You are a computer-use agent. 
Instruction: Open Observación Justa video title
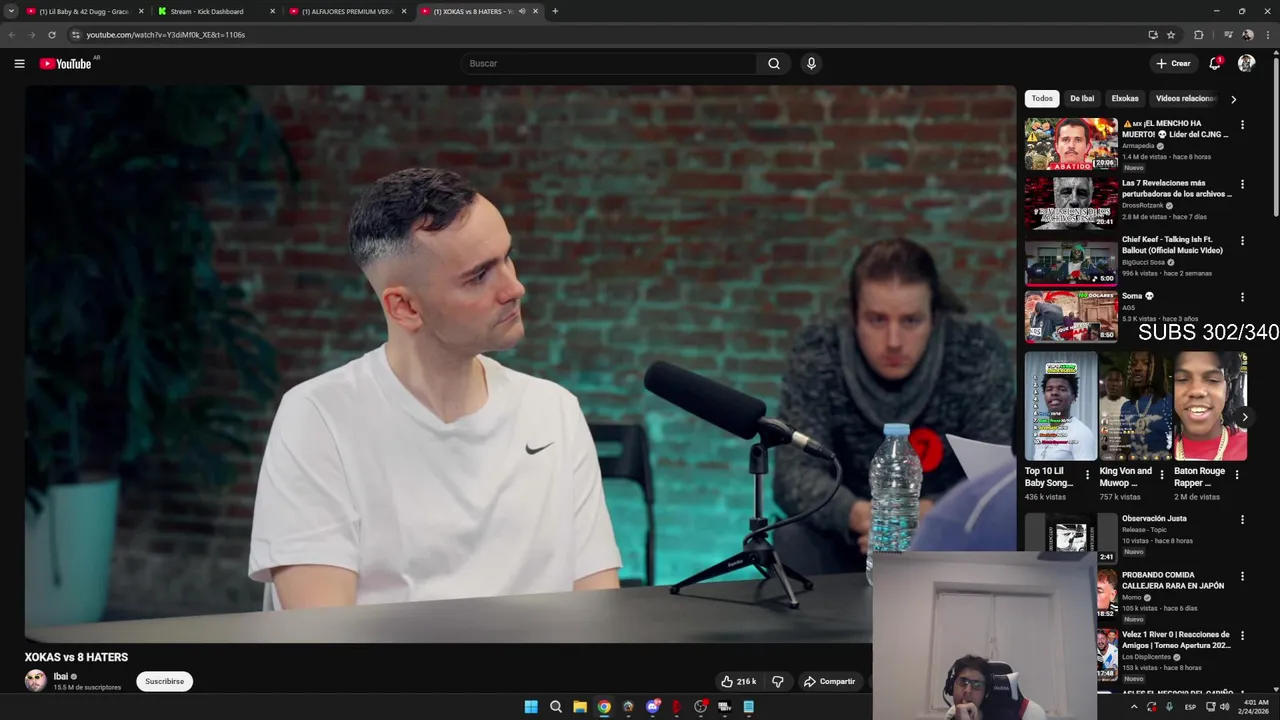coord(1154,519)
